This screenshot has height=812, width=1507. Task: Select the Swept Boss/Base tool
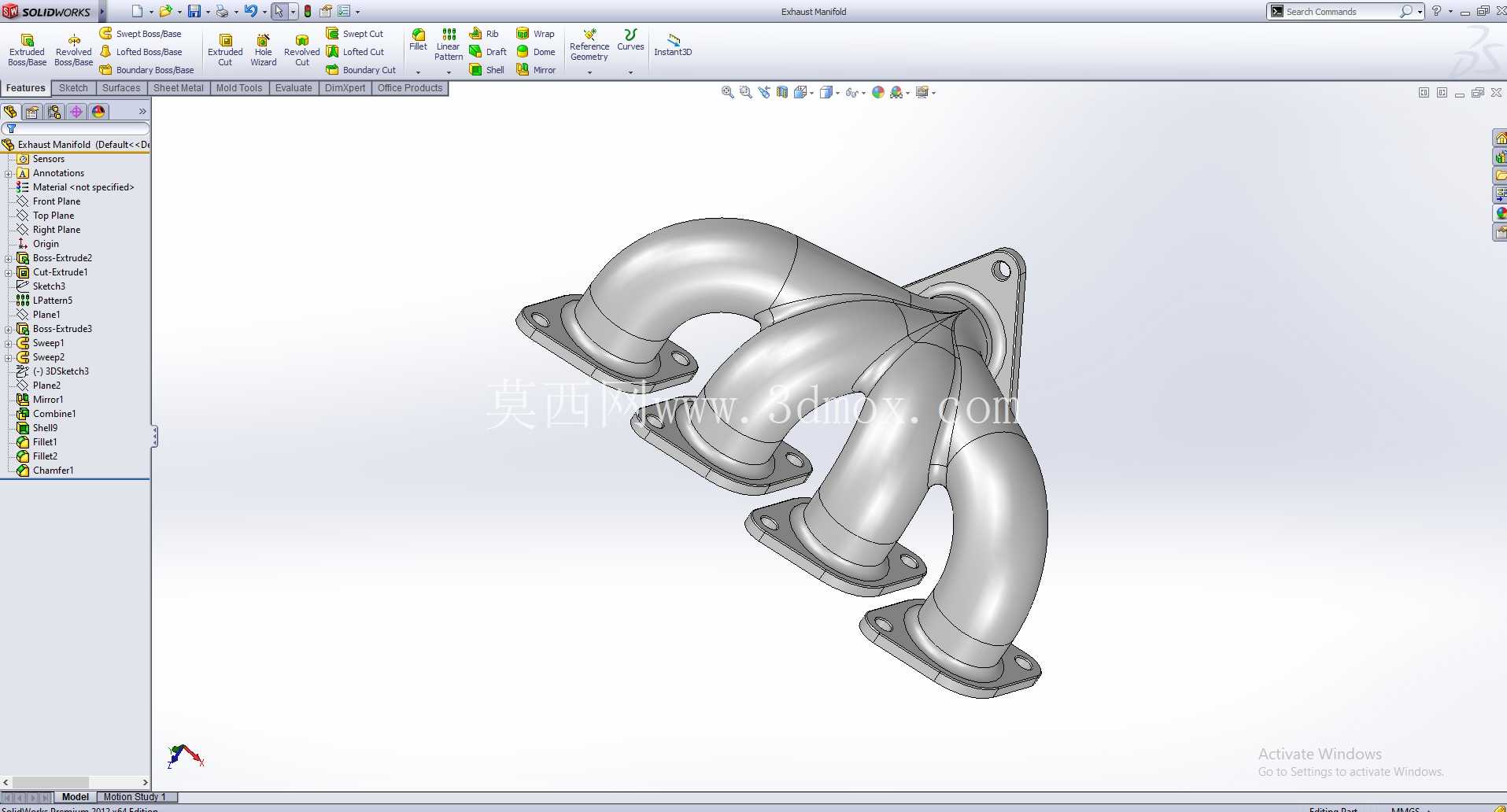point(141,34)
